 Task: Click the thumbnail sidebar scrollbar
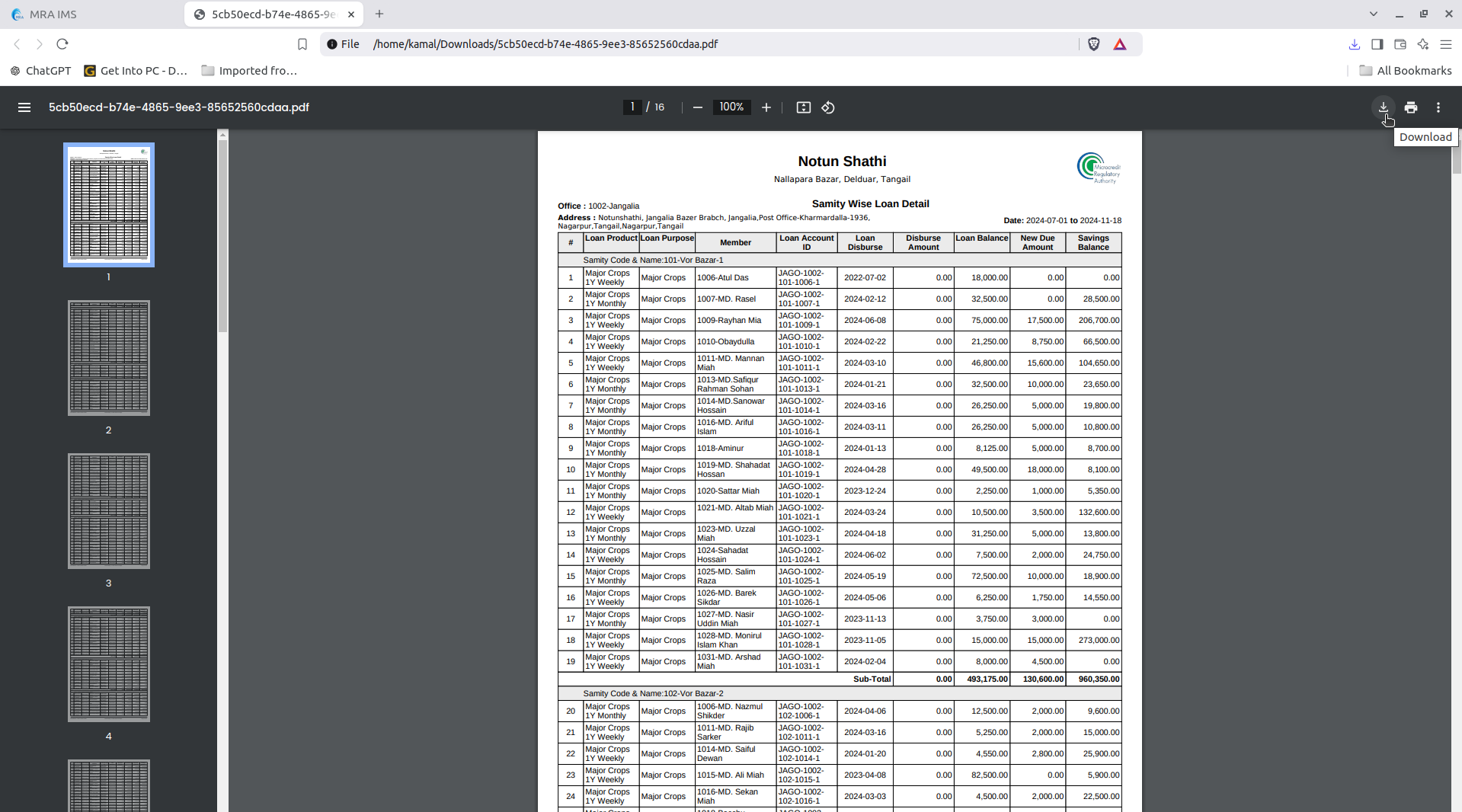coord(222,236)
